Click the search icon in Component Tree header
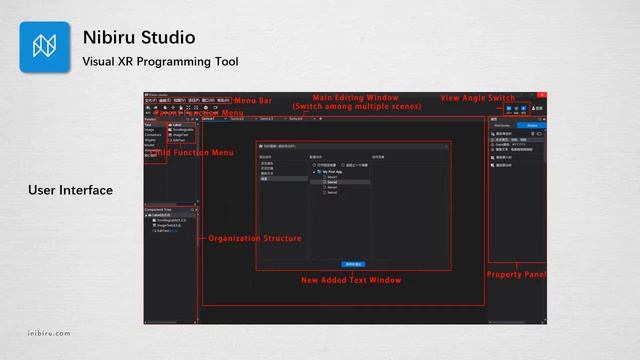Screen dimensions: 640x360 192,210
